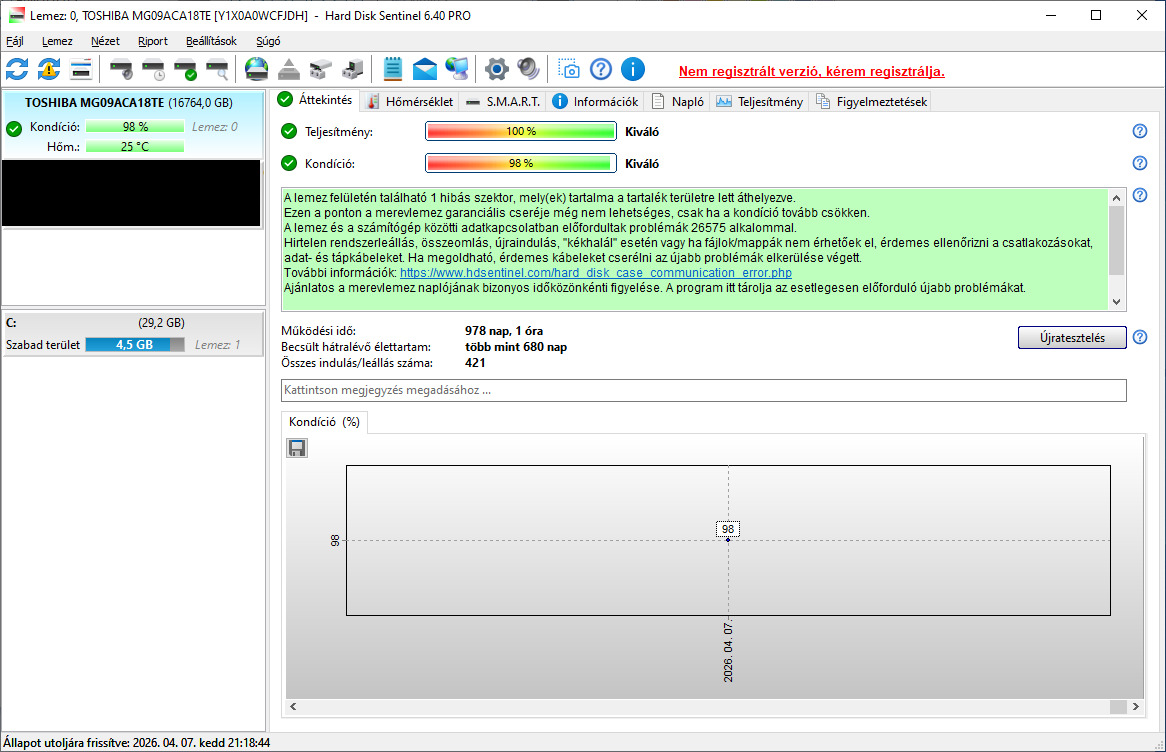The width and height of the screenshot is (1166, 752).
Task: Open the hdsentinel.com communication error link
Action: coord(596,273)
